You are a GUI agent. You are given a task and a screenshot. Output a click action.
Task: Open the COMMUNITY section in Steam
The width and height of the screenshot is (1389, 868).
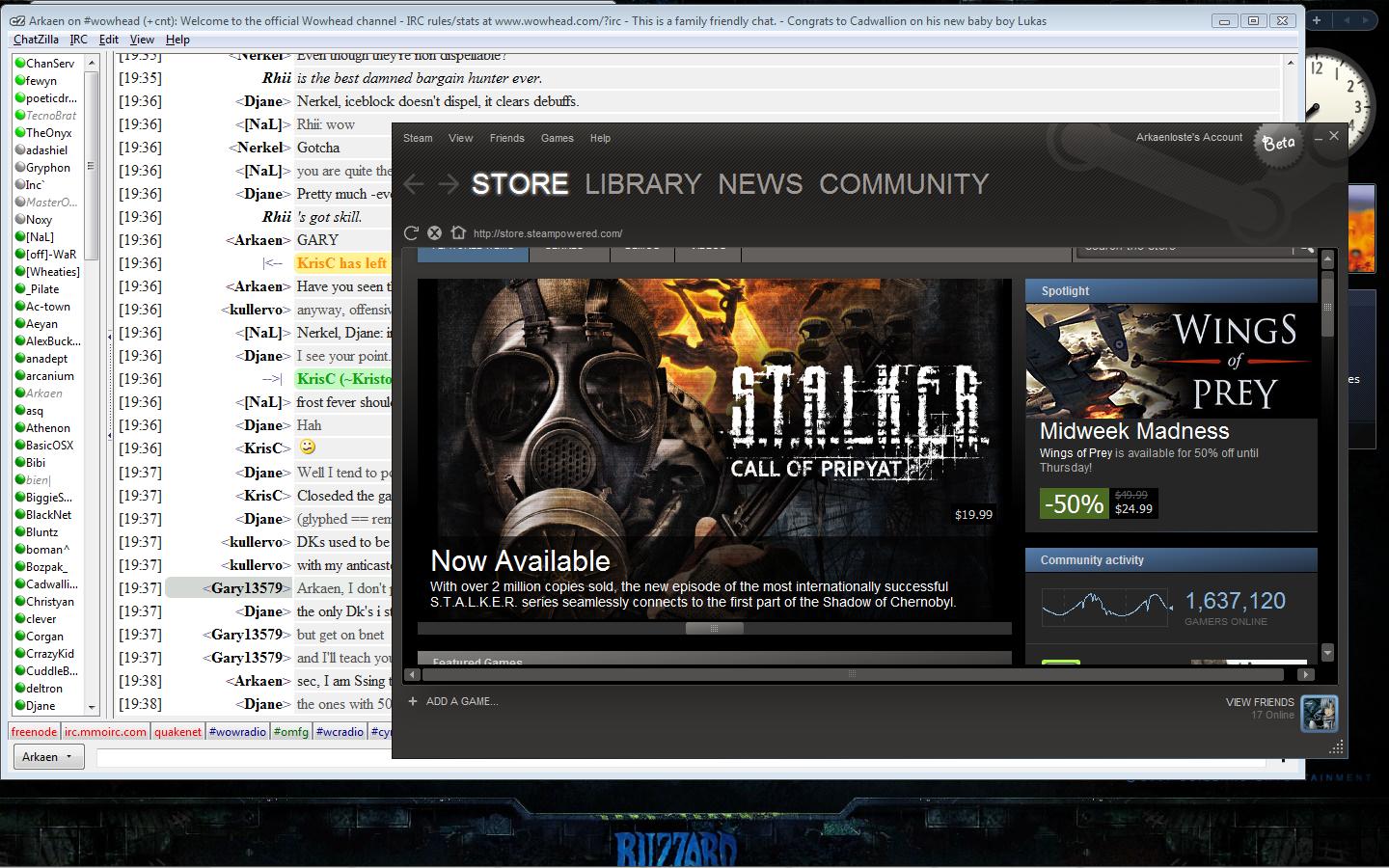(904, 184)
